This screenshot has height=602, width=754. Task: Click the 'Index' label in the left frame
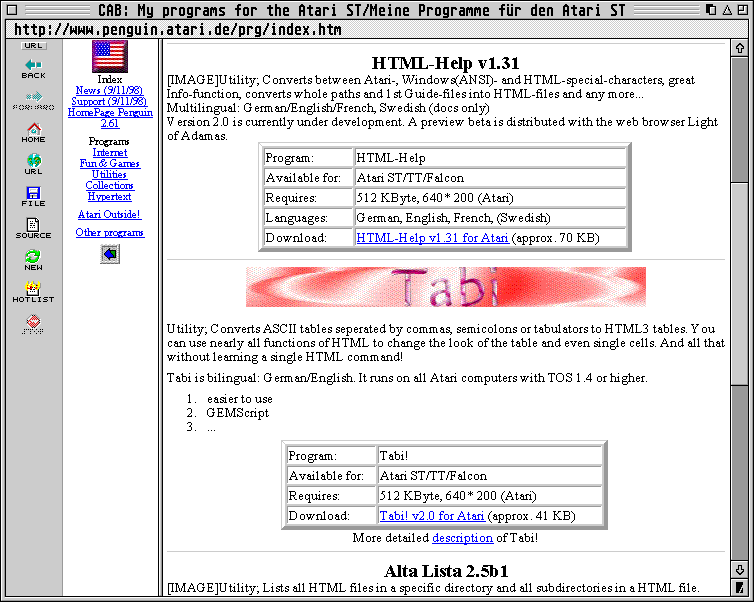point(110,79)
